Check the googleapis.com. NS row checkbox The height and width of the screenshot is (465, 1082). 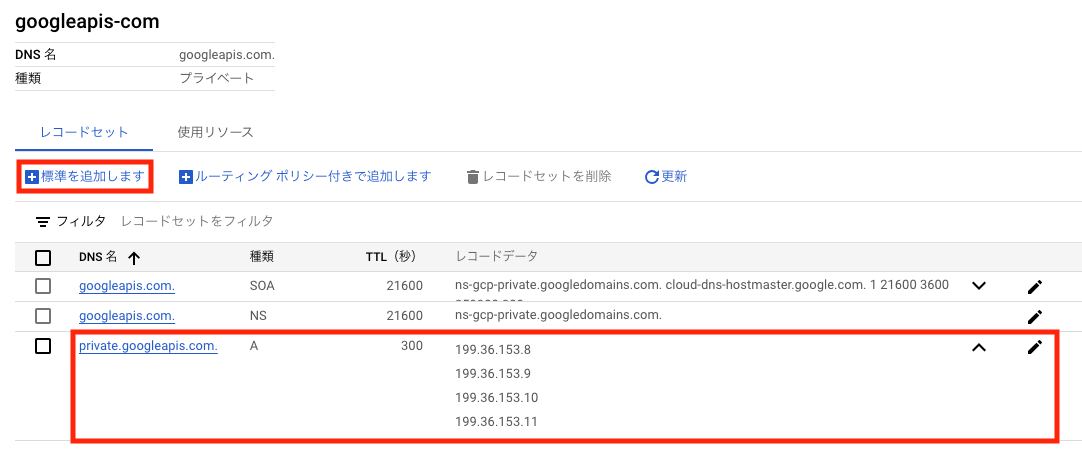point(43,316)
